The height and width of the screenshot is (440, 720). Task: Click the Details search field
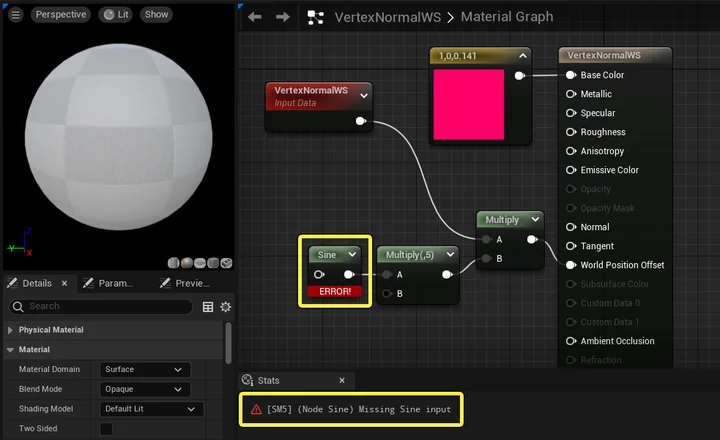(101, 306)
